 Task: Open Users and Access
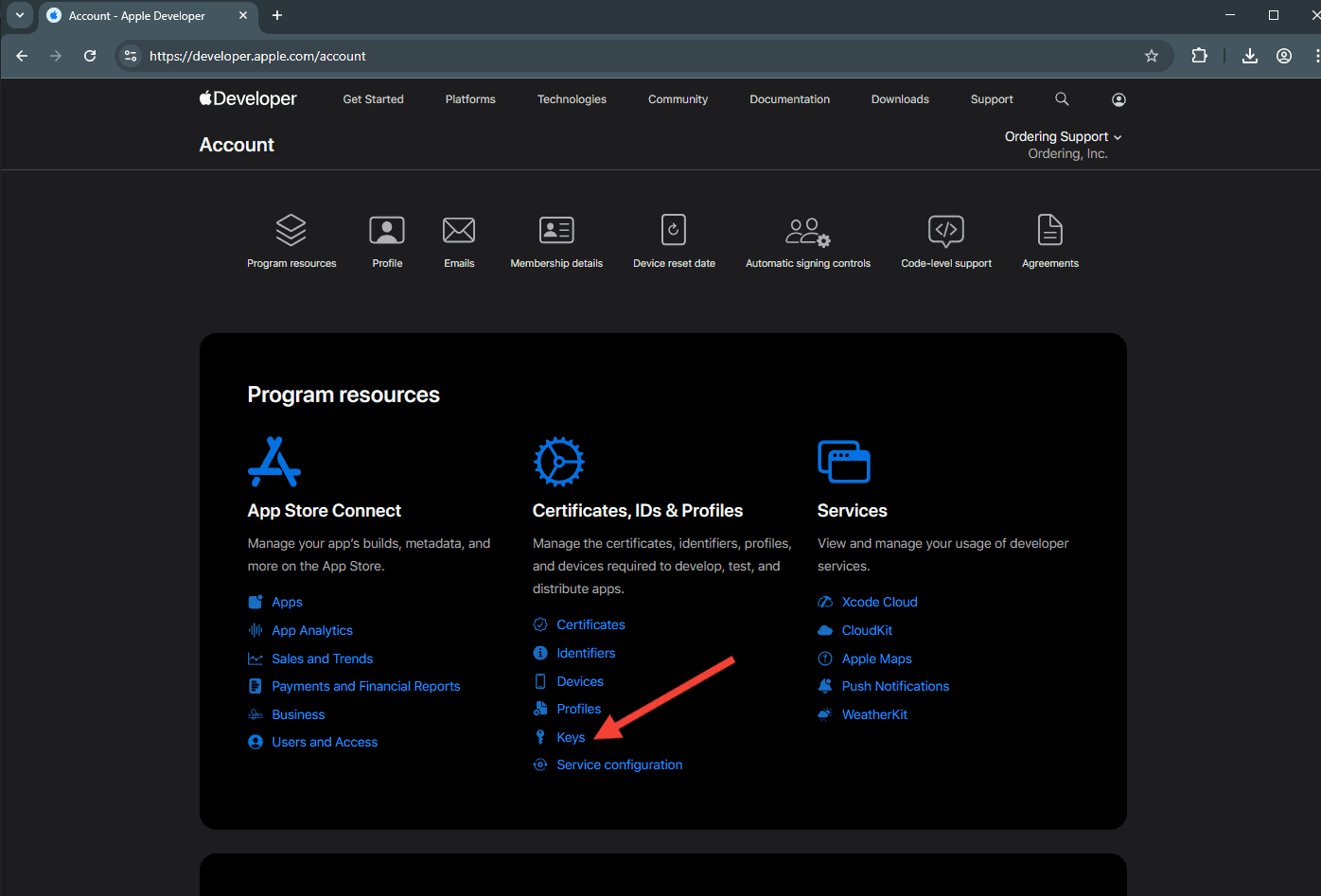325,742
